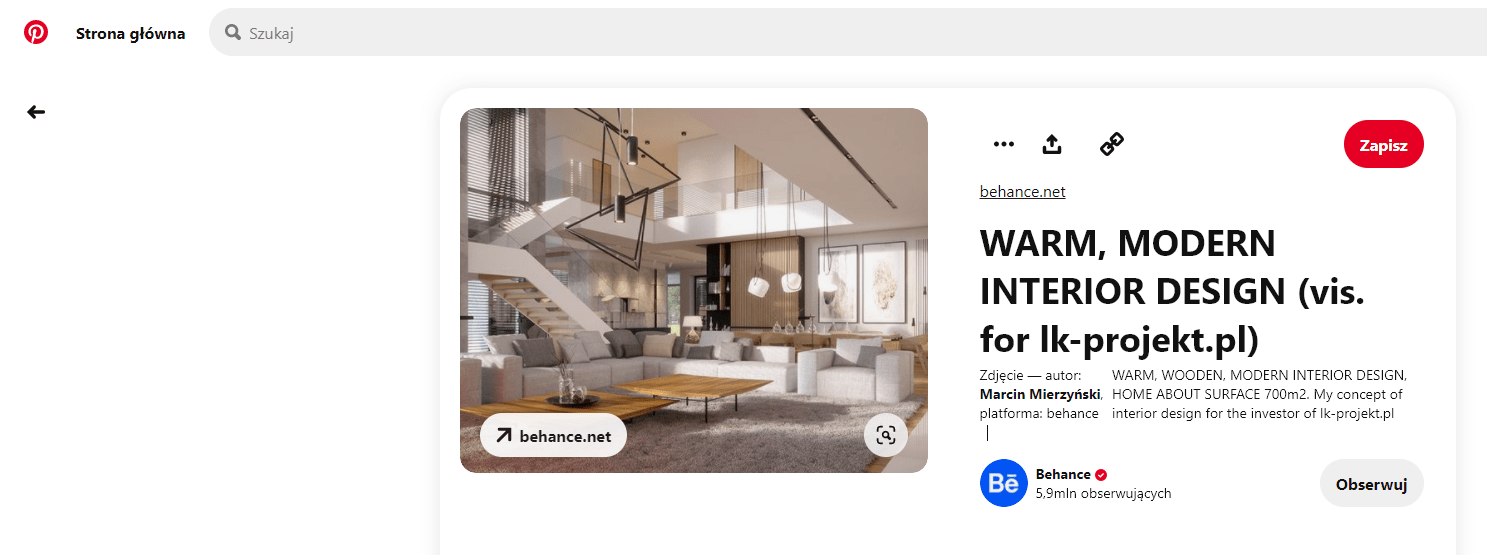Click the WARM, MODERN INTERIOR DESIGN title
Viewport: 1487px width, 555px height.
click(1172, 292)
